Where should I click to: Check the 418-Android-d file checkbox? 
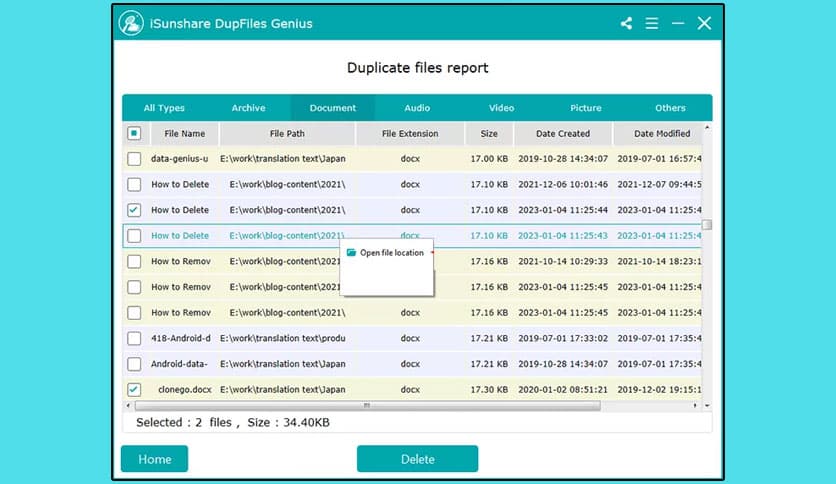click(134, 338)
